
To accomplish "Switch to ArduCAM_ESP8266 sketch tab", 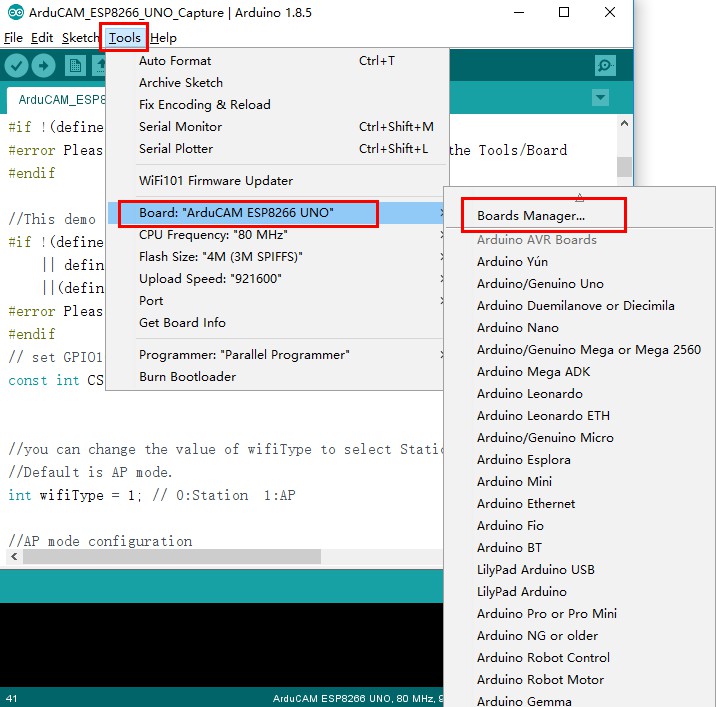I will point(57,100).
